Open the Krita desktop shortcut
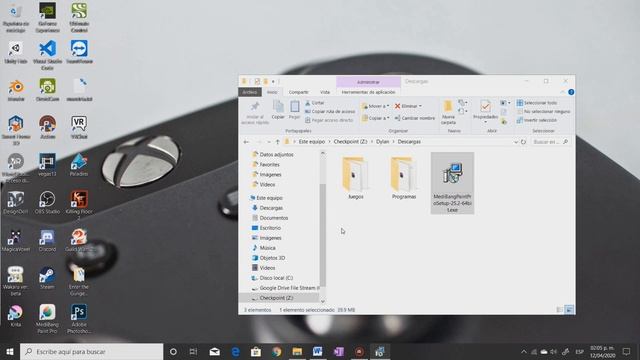640x360 pixels. click(x=16, y=316)
